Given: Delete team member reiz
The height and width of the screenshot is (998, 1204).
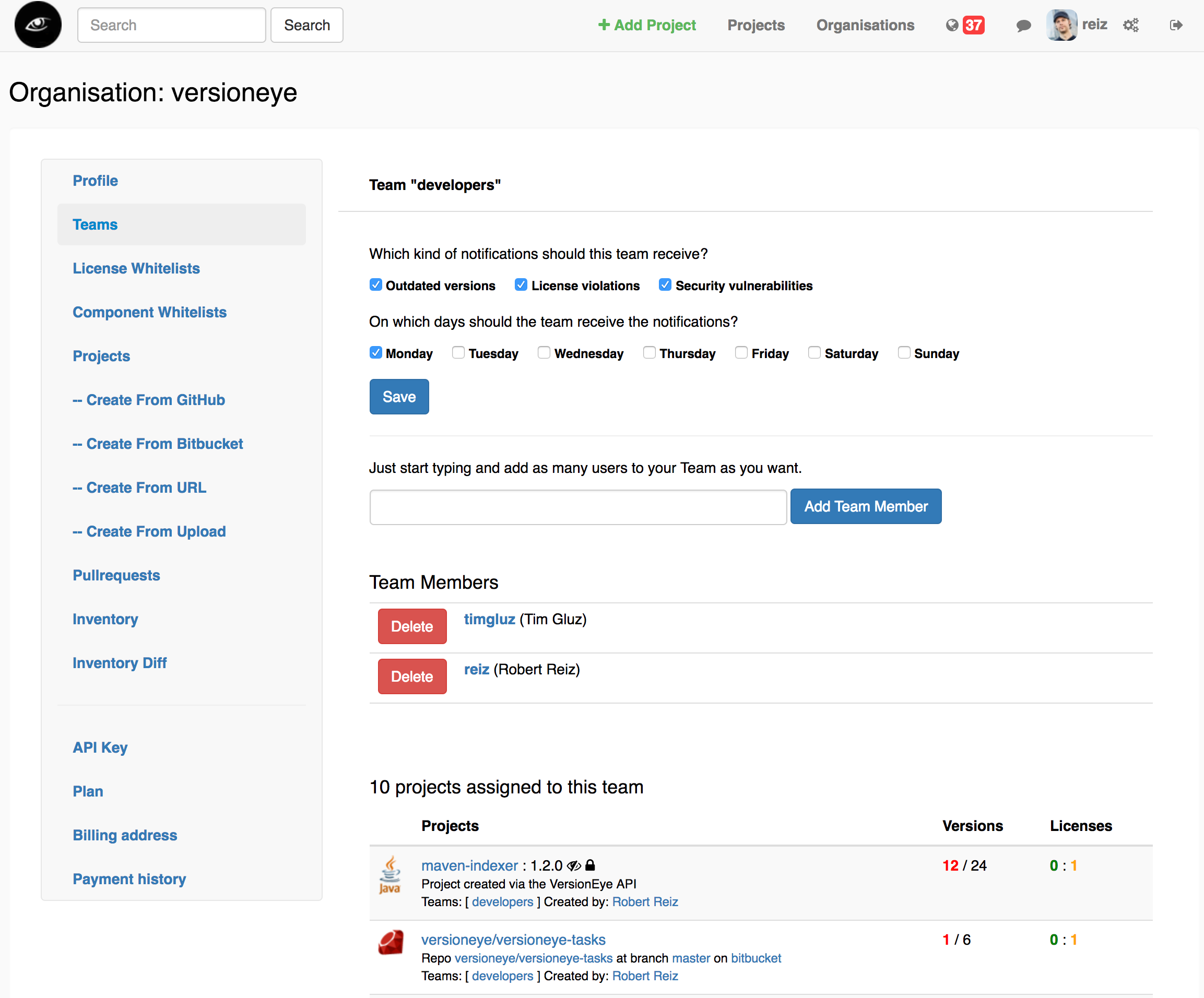Looking at the screenshot, I should click(x=412, y=676).
